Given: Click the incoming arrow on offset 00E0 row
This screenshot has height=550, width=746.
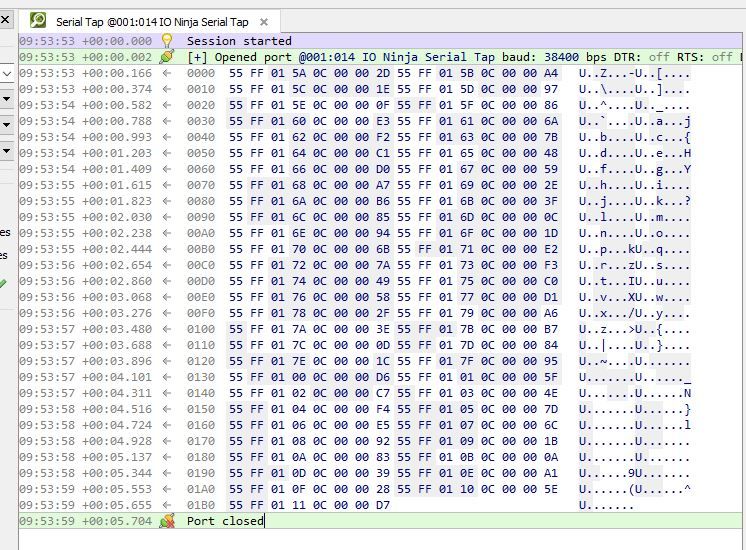Looking at the screenshot, I should (x=167, y=297).
